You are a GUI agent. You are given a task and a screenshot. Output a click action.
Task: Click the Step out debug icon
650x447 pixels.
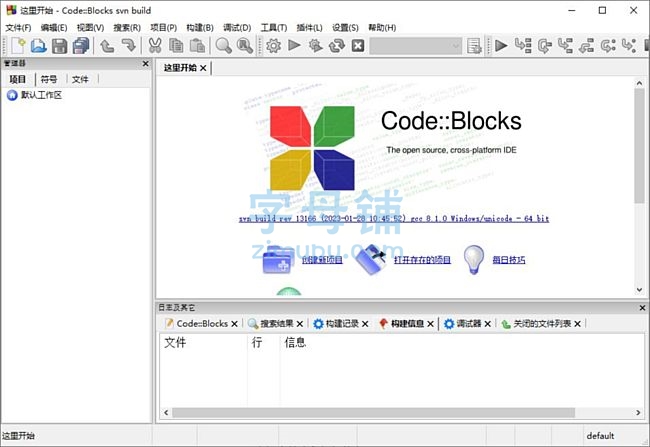pyautogui.click(x=586, y=46)
